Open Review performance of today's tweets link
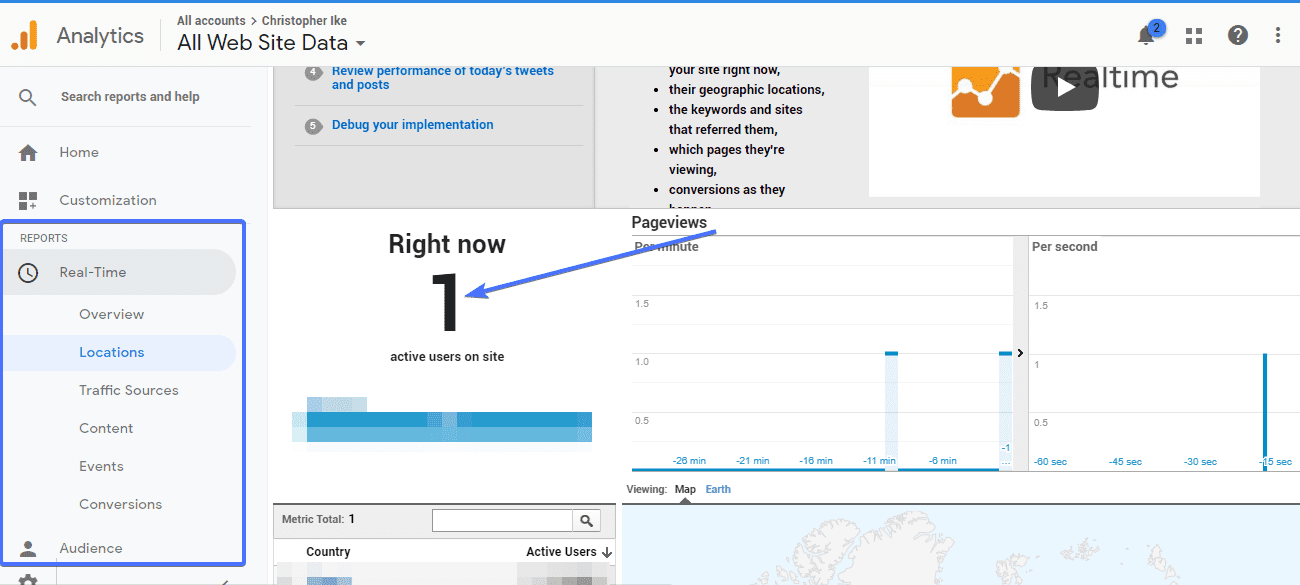The height and width of the screenshot is (585, 1300). coord(443,77)
